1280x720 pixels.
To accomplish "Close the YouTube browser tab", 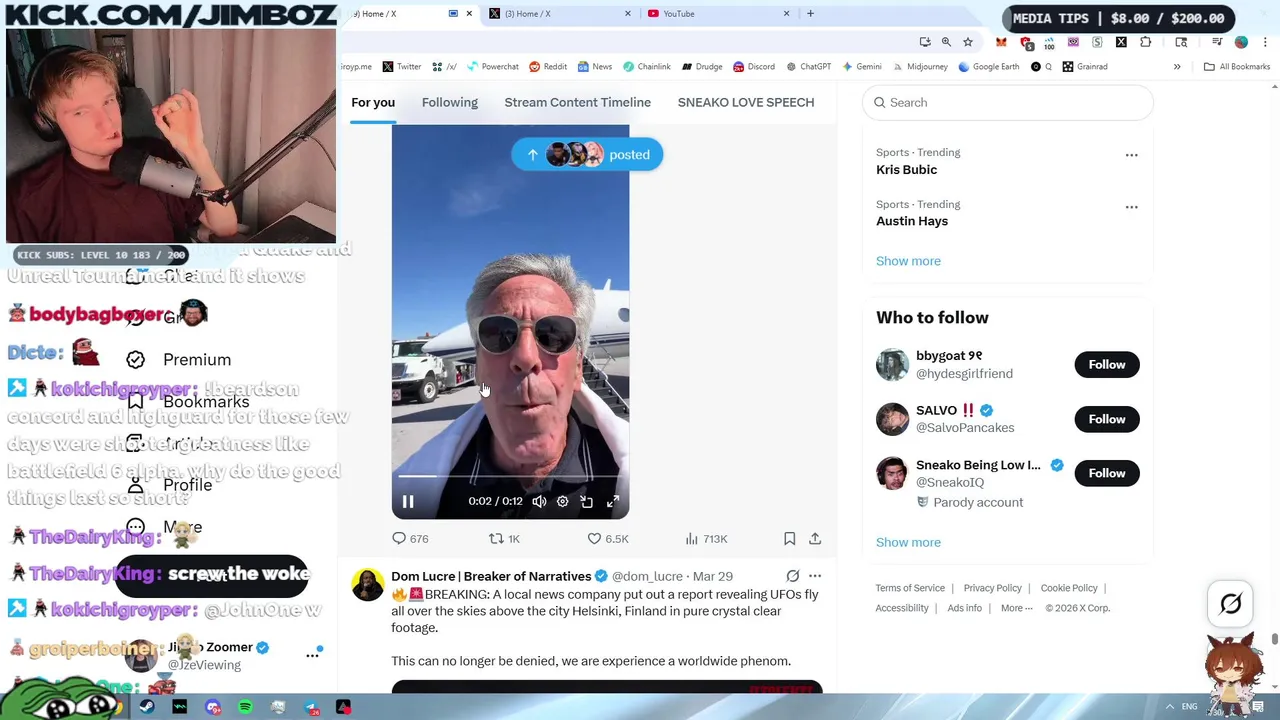I will 786,14.
